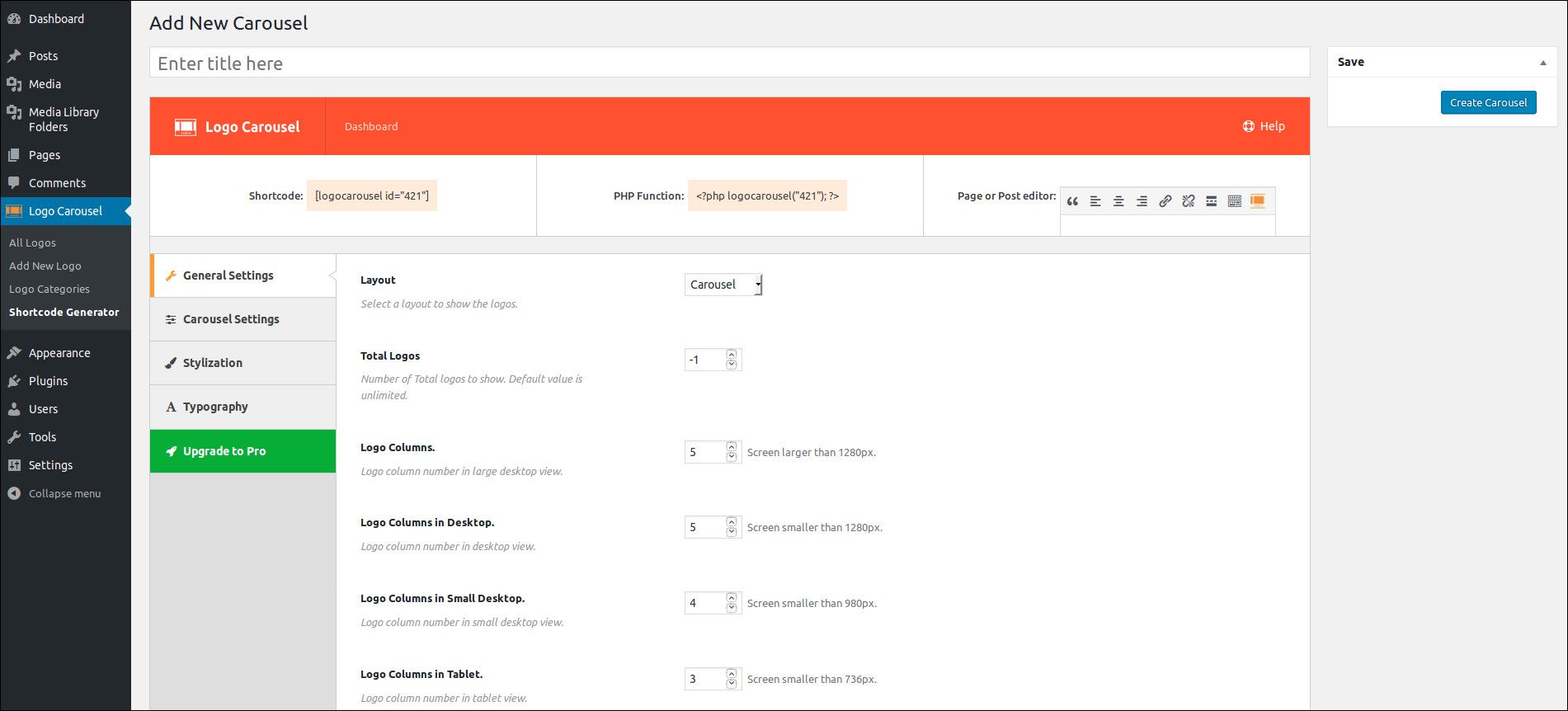Open the Appearance menu label
Image resolution: width=1568 pixels, height=711 pixels.
click(59, 353)
